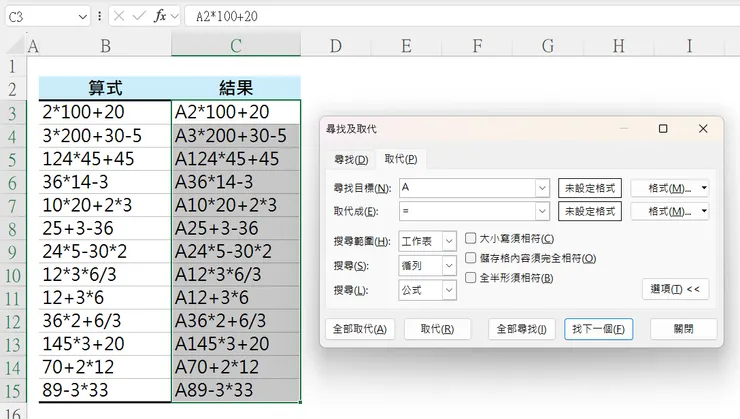Image resolution: width=740 pixels, height=419 pixels.
Task: Select column E header
Action: 406,46
